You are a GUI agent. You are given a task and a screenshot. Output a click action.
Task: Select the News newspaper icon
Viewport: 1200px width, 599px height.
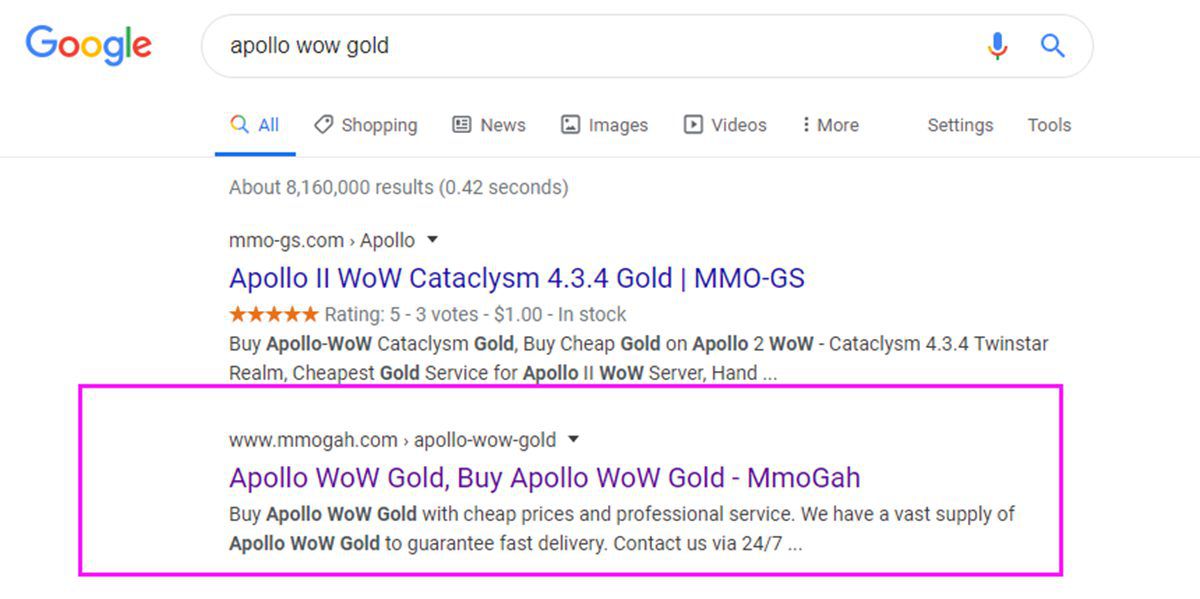(x=462, y=125)
